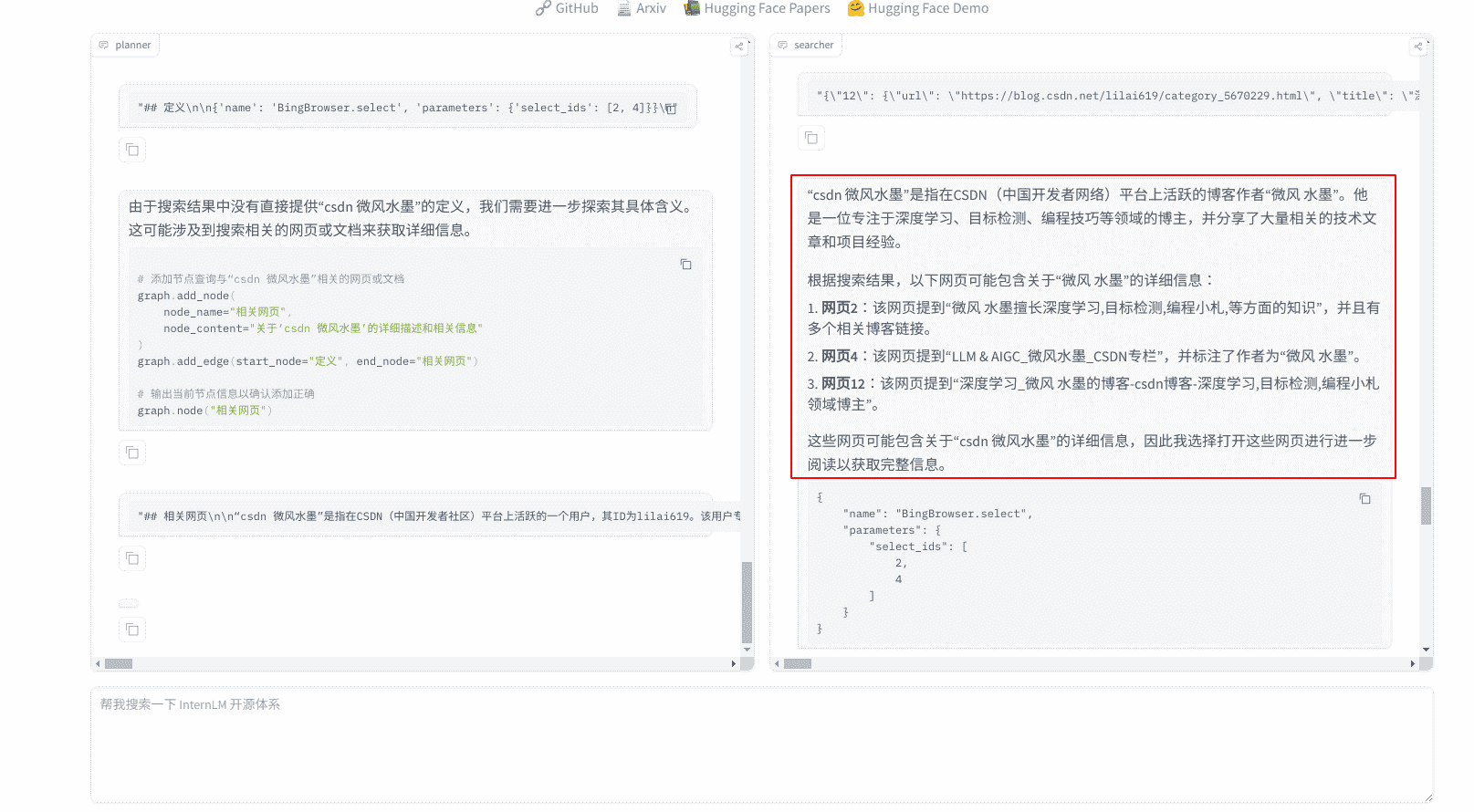This screenshot has width=1474, height=812.
Task: Copy the BingBrowser.select JSON code block
Action: 1365,499
